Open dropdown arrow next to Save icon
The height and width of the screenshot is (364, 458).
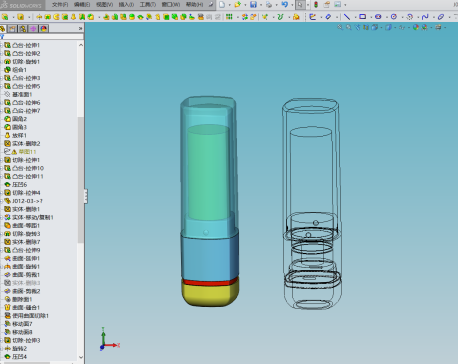coord(261,5)
